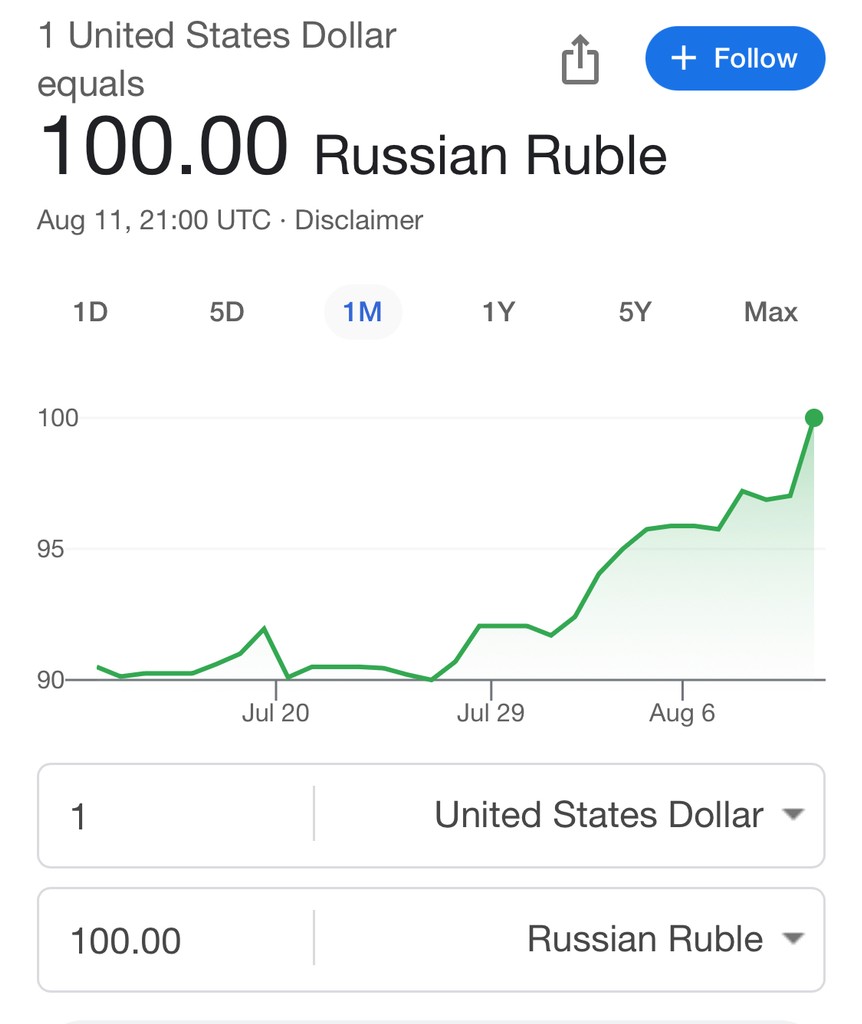The height and width of the screenshot is (1024, 862).
Task: Click the Jul 29 date marker on axis
Action: point(490,713)
